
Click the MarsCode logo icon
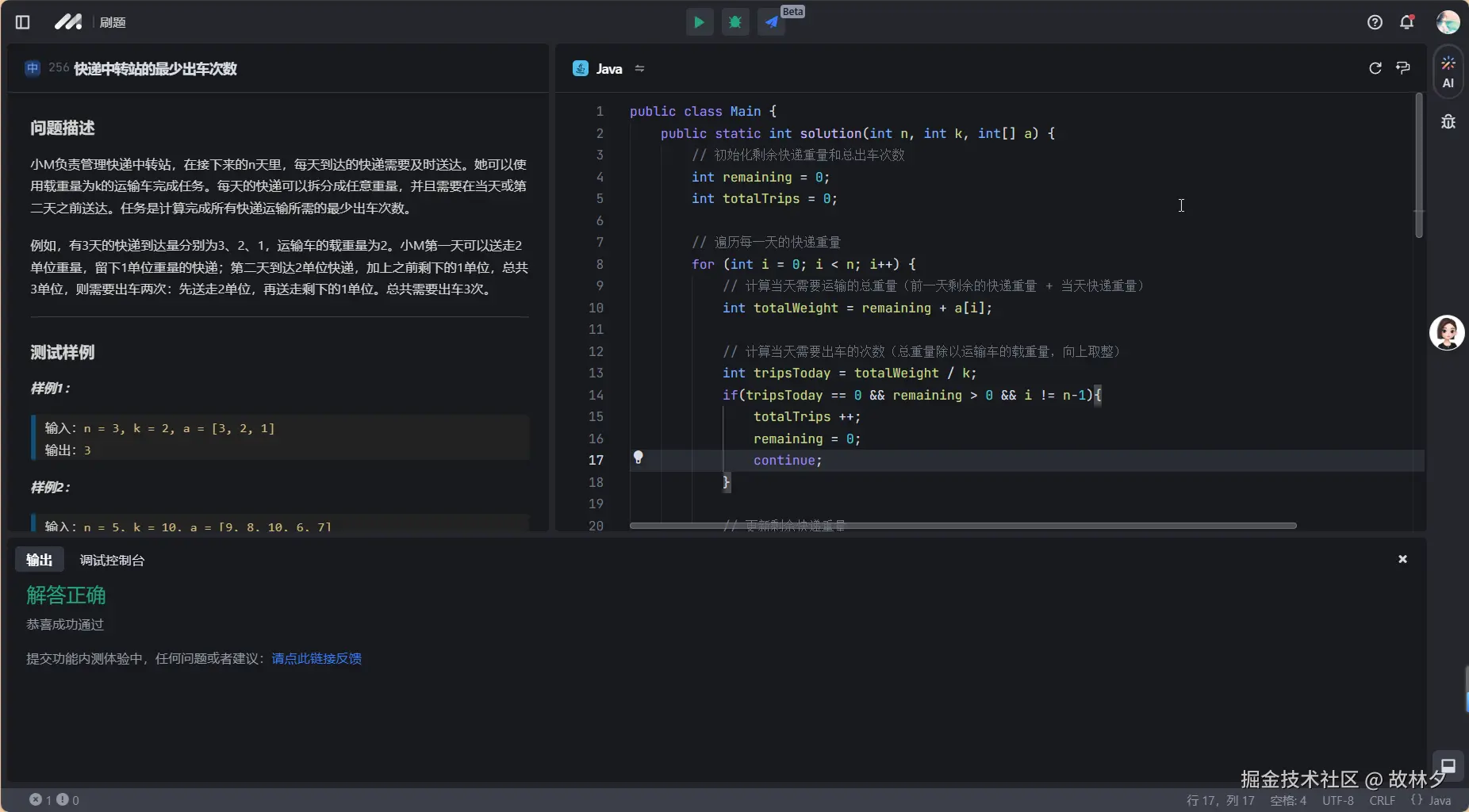68,22
